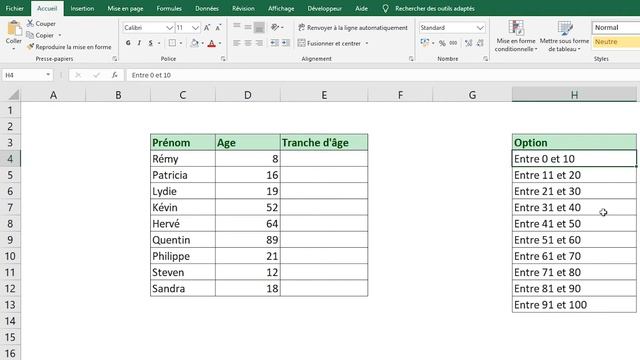
Task: Click cell Entre 31 et 40
Action: point(574,207)
